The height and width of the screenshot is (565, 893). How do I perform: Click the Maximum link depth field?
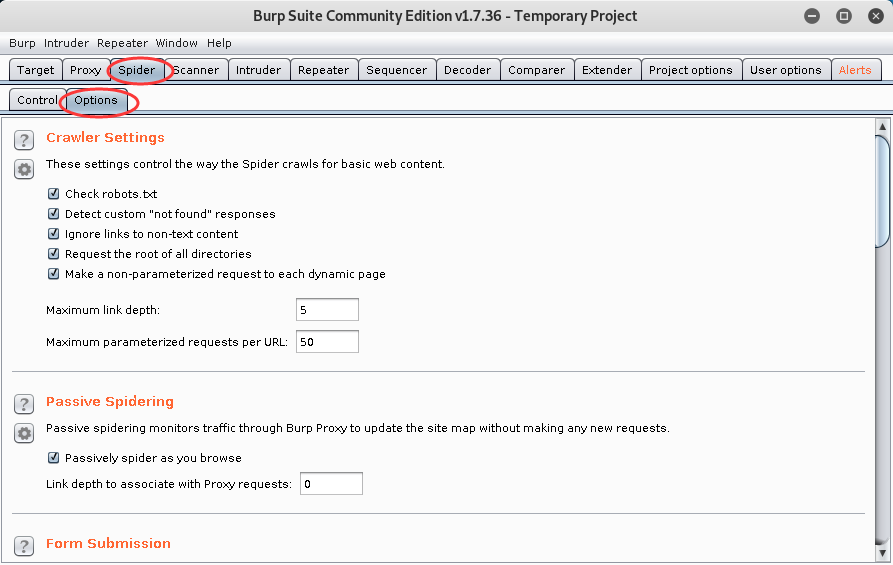[x=327, y=310]
